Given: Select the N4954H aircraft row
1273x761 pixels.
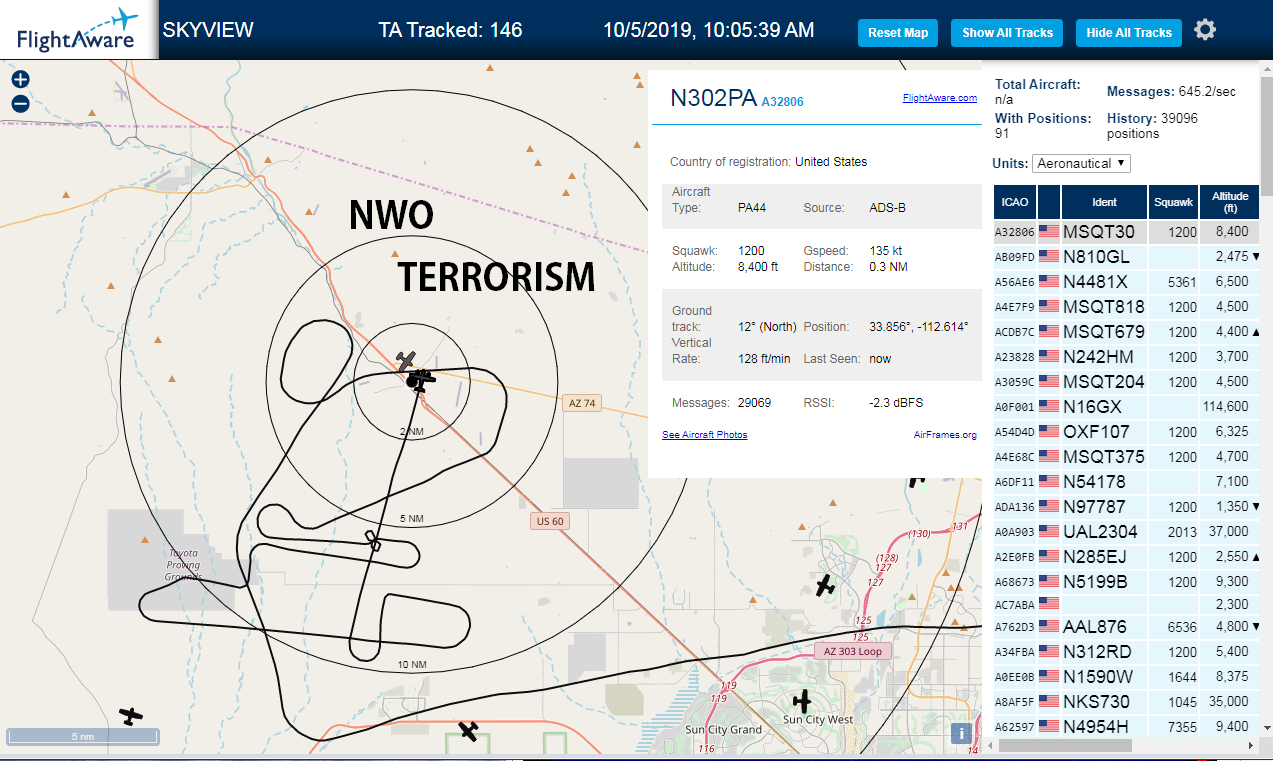Looking at the screenshot, I should pyautogui.click(x=1126, y=727).
